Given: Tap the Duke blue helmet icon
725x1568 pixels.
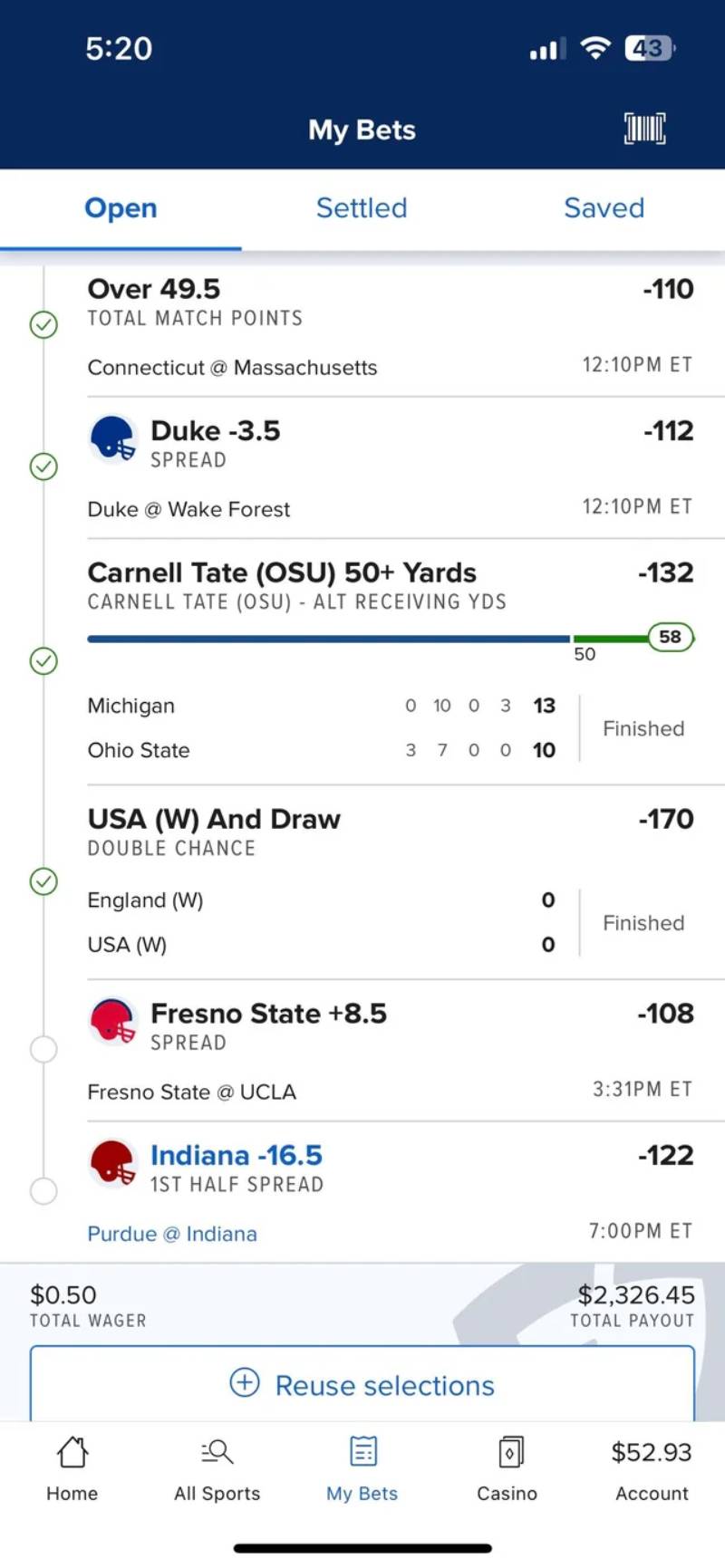Looking at the screenshot, I should coord(113,438).
